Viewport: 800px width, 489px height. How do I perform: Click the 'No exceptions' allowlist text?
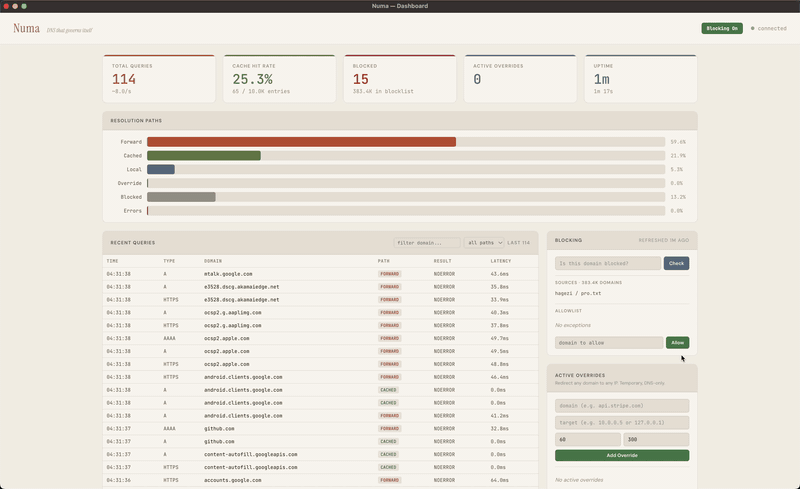[x=573, y=325]
